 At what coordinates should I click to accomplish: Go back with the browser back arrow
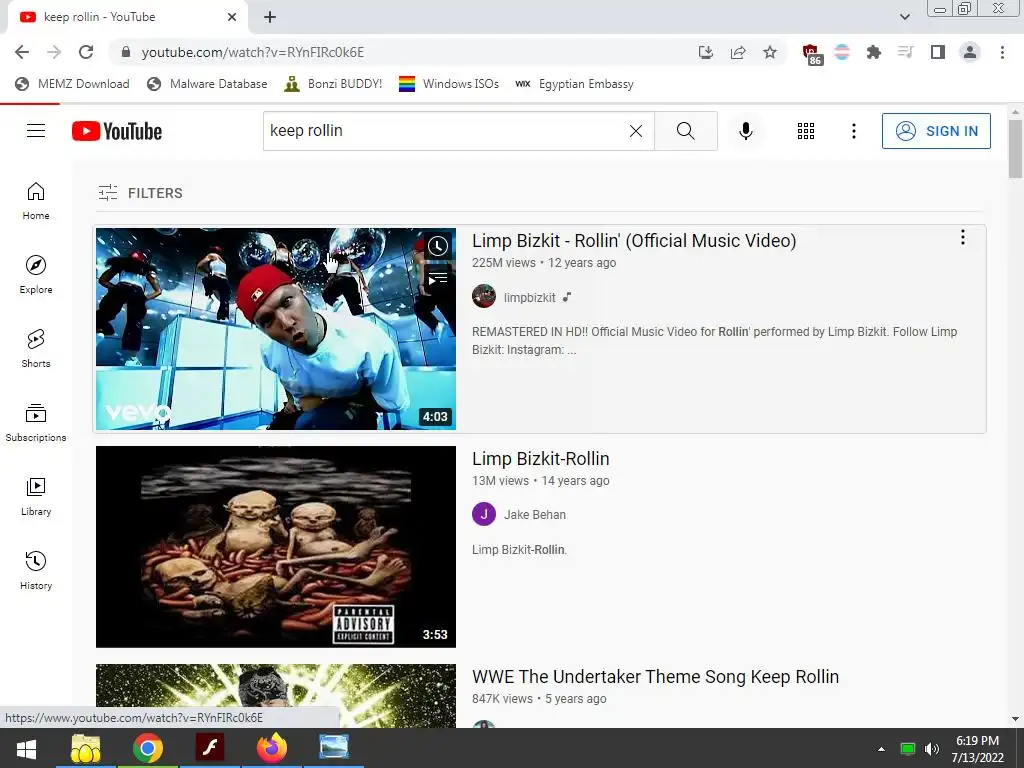[x=22, y=52]
